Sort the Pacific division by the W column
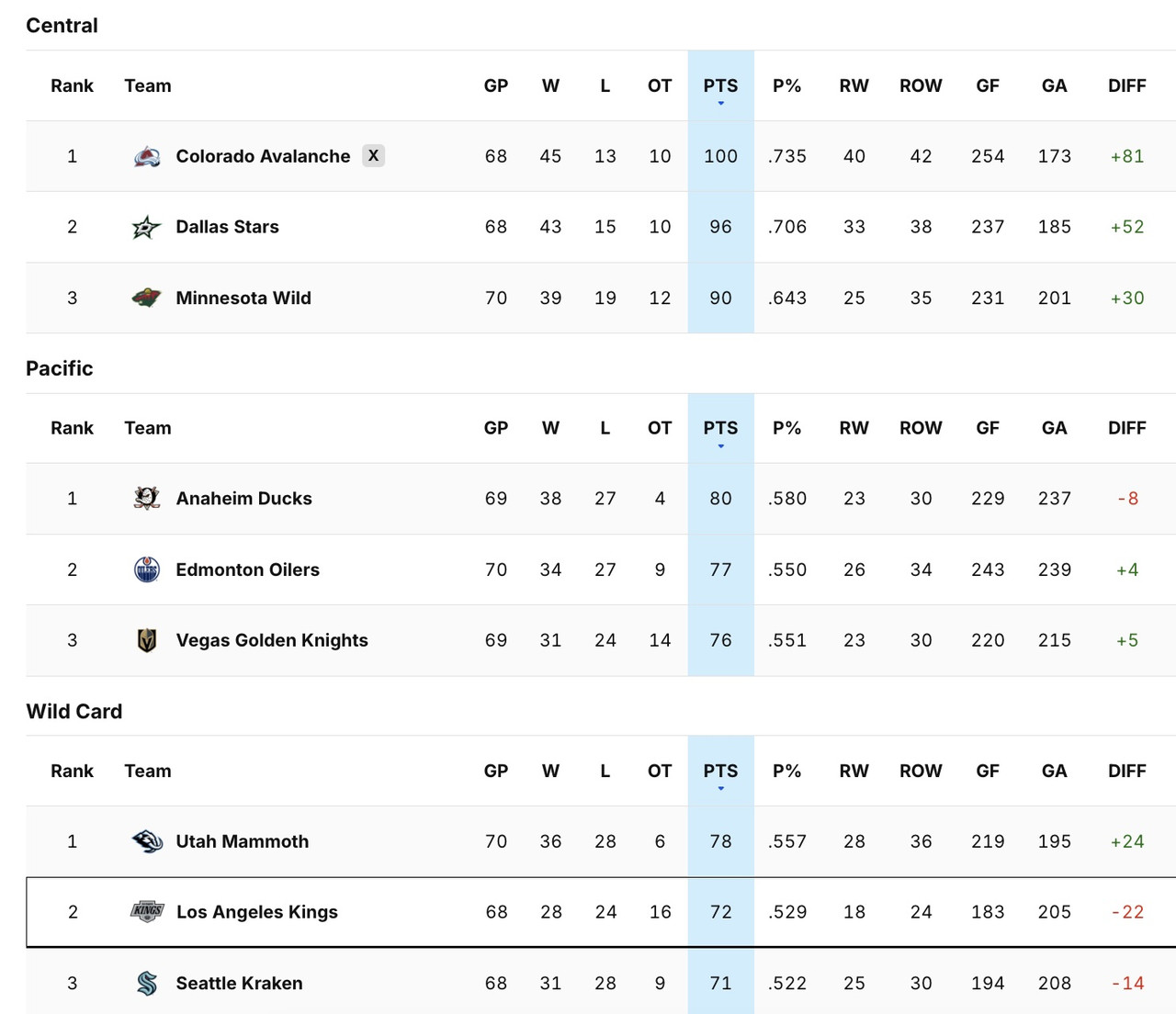Viewport: 1176px width, 1014px height. [x=550, y=428]
